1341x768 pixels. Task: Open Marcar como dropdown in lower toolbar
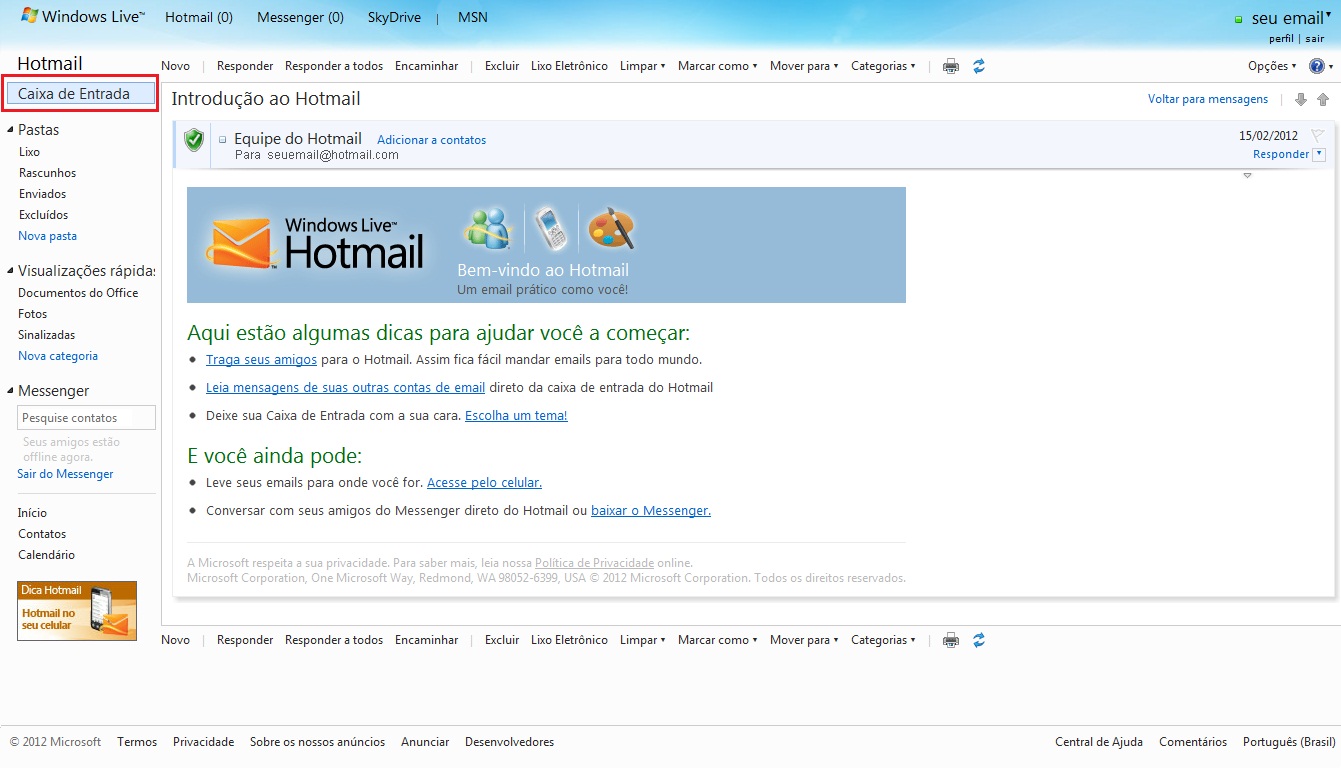click(x=717, y=640)
